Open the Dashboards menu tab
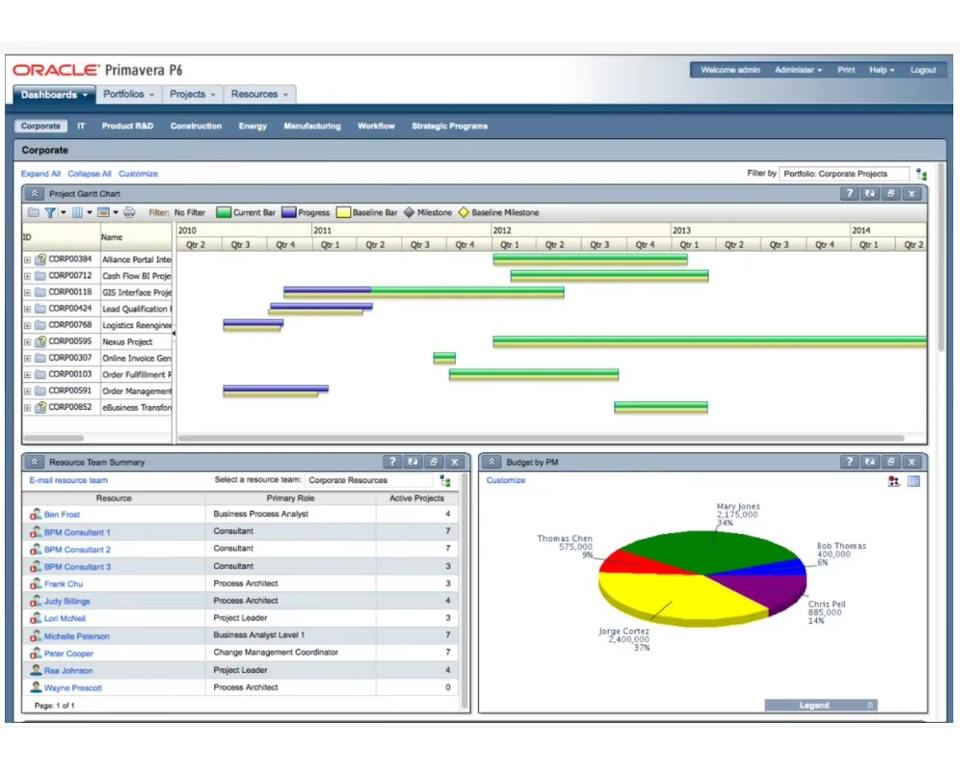The width and height of the screenshot is (960, 768). pos(54,94)
